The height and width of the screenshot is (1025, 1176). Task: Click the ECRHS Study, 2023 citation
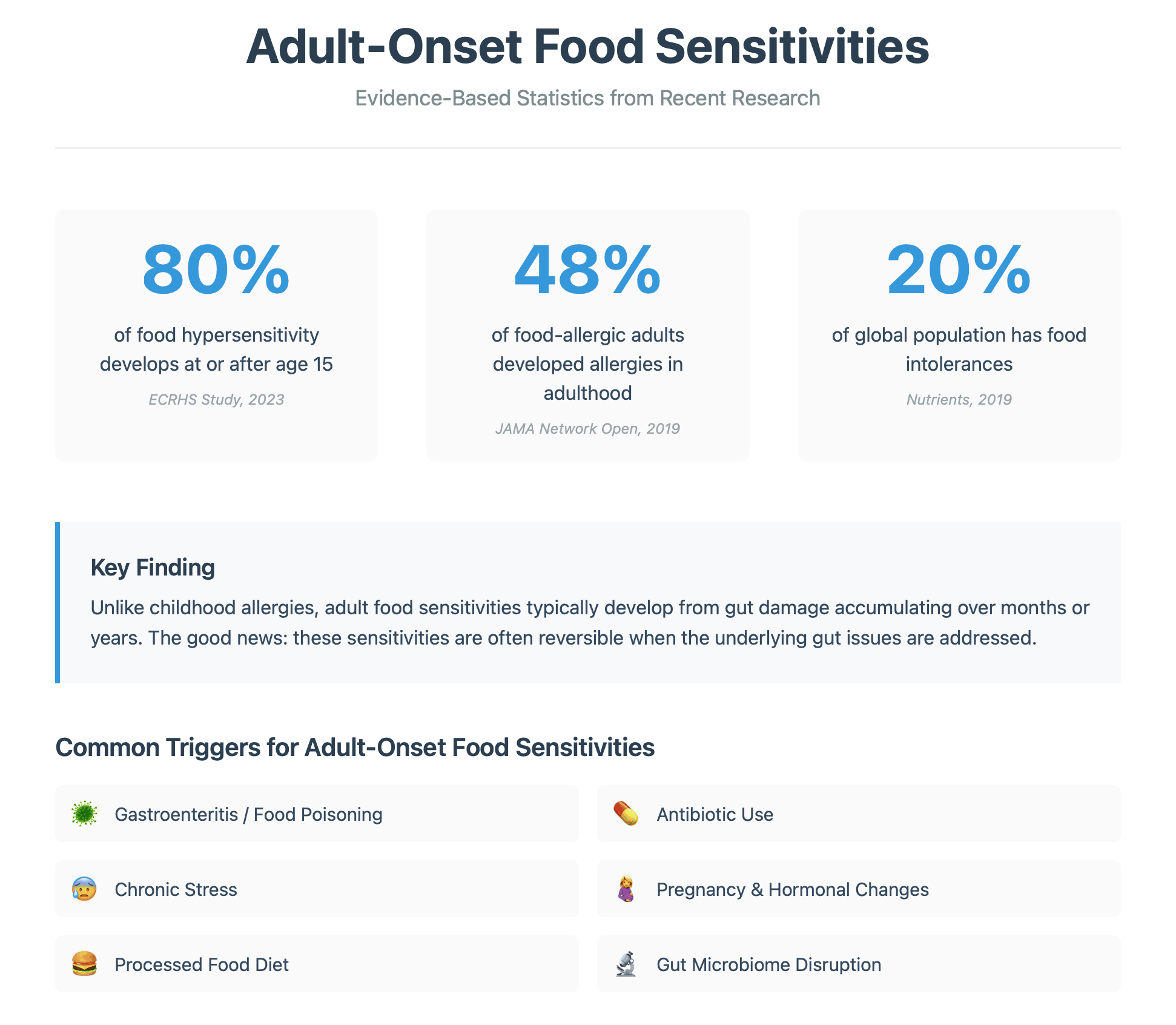pyautogui.click(x=216, y=399)
